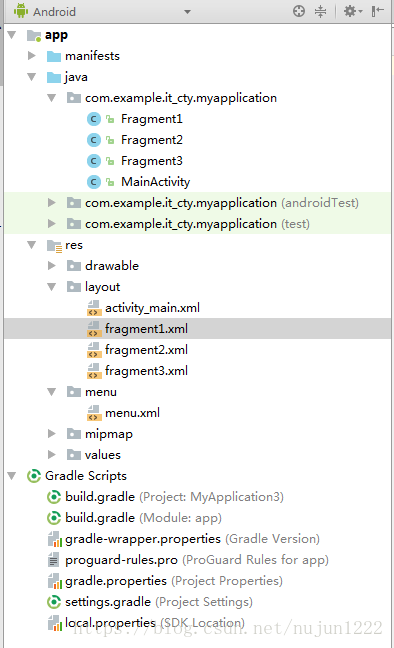394x648 pixels.
Task: Expand the mipmap folder
Action: point(51,434)
